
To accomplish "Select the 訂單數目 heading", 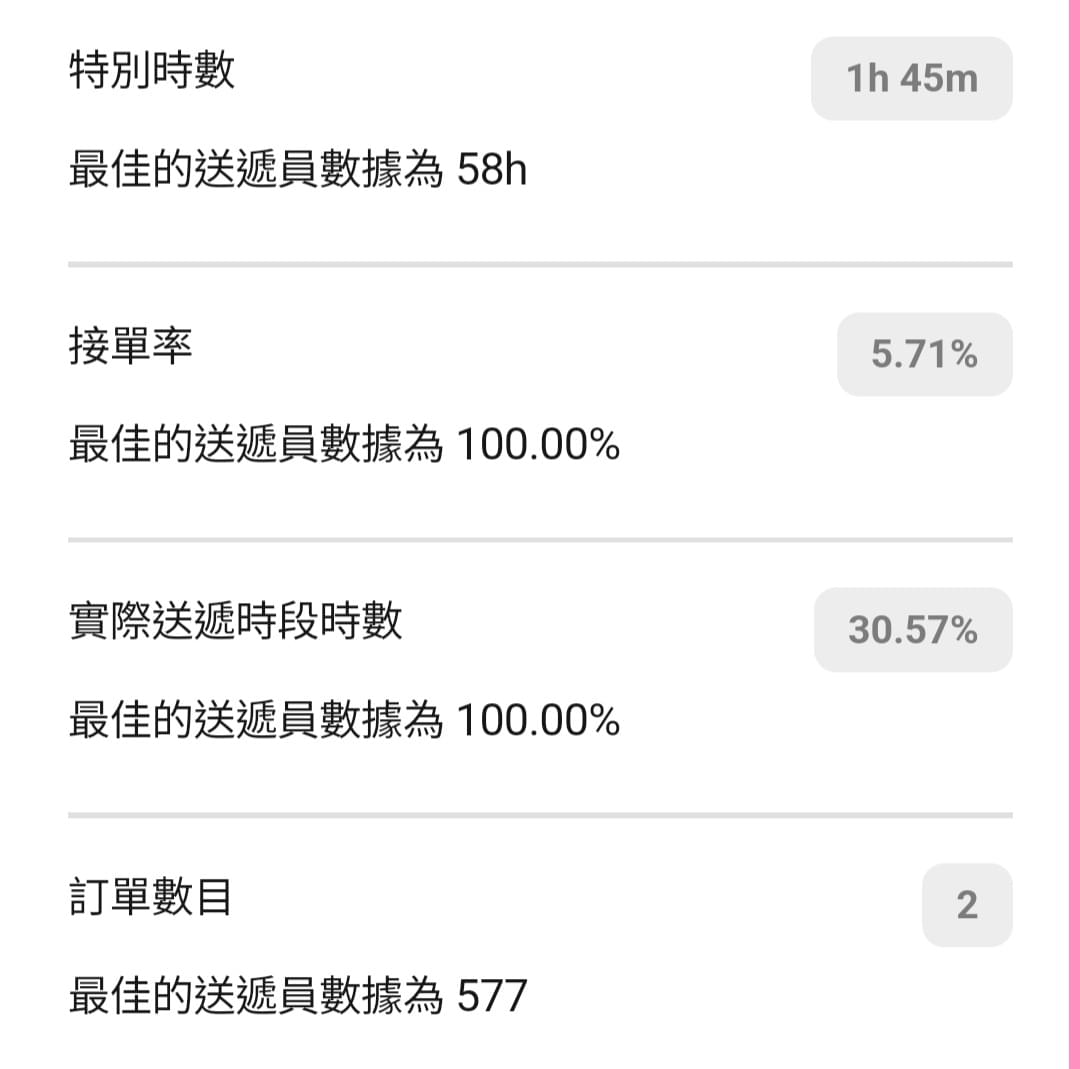I will (150, 897).
